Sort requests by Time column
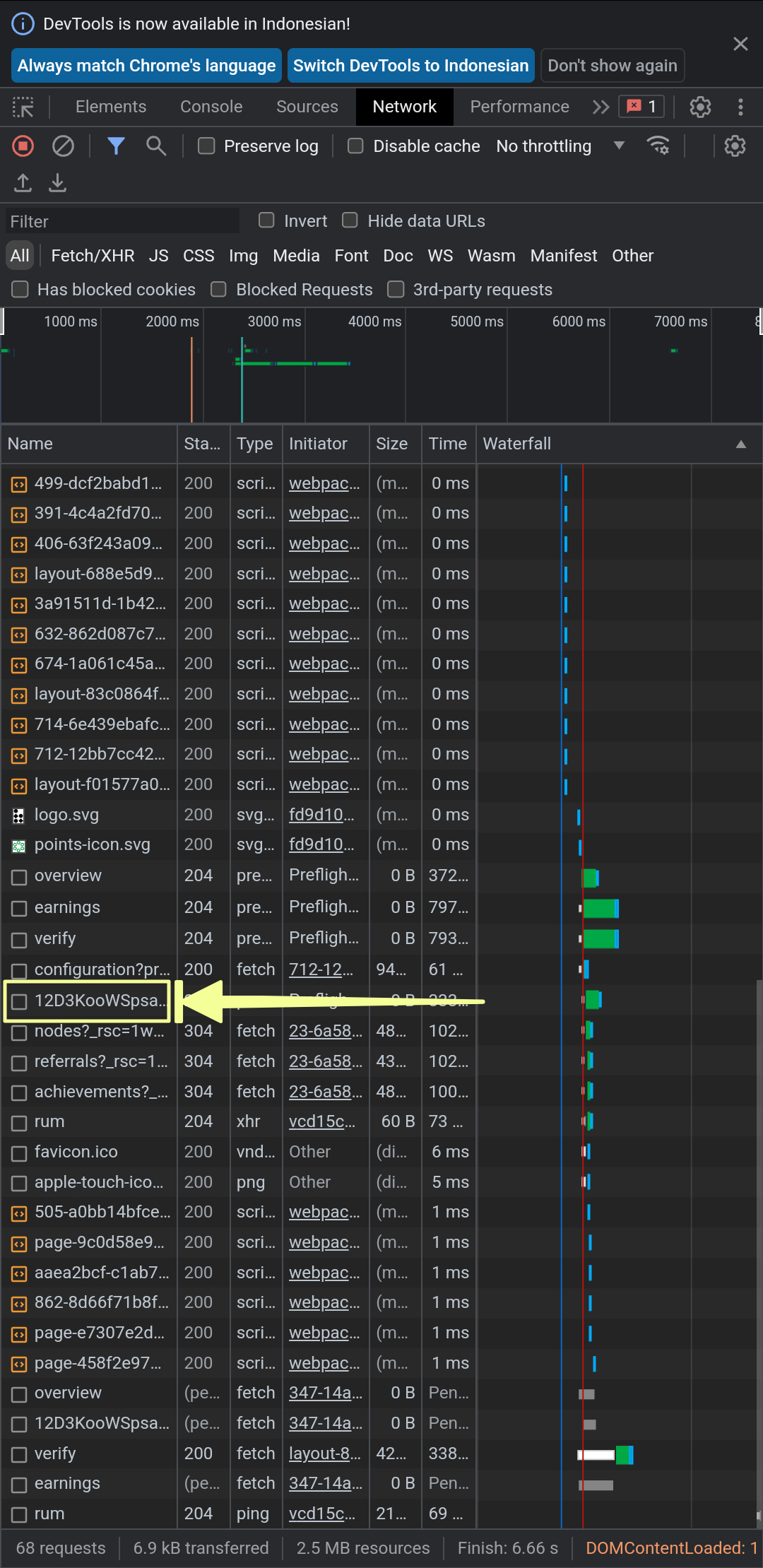Screen dimensions: 763x1568 point(449,444)
